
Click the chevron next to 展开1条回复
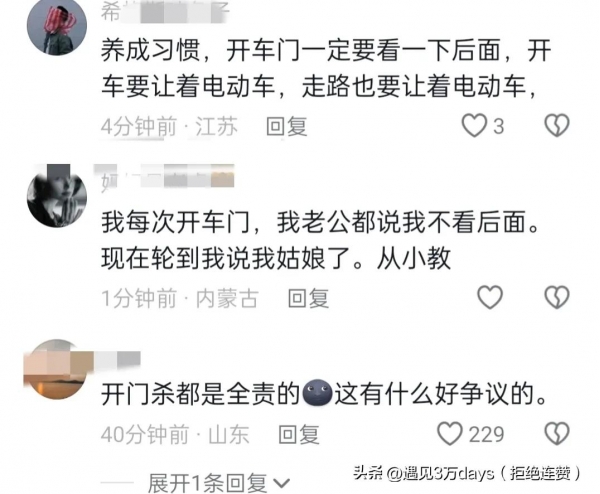click(282, 484)
